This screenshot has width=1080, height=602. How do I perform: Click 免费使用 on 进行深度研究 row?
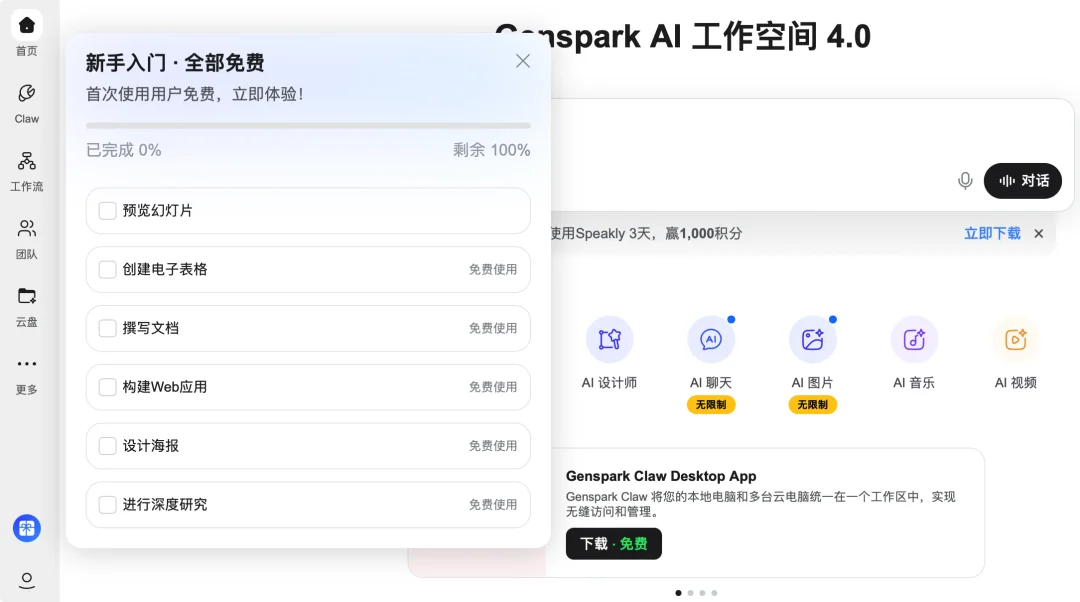(493, 505)
